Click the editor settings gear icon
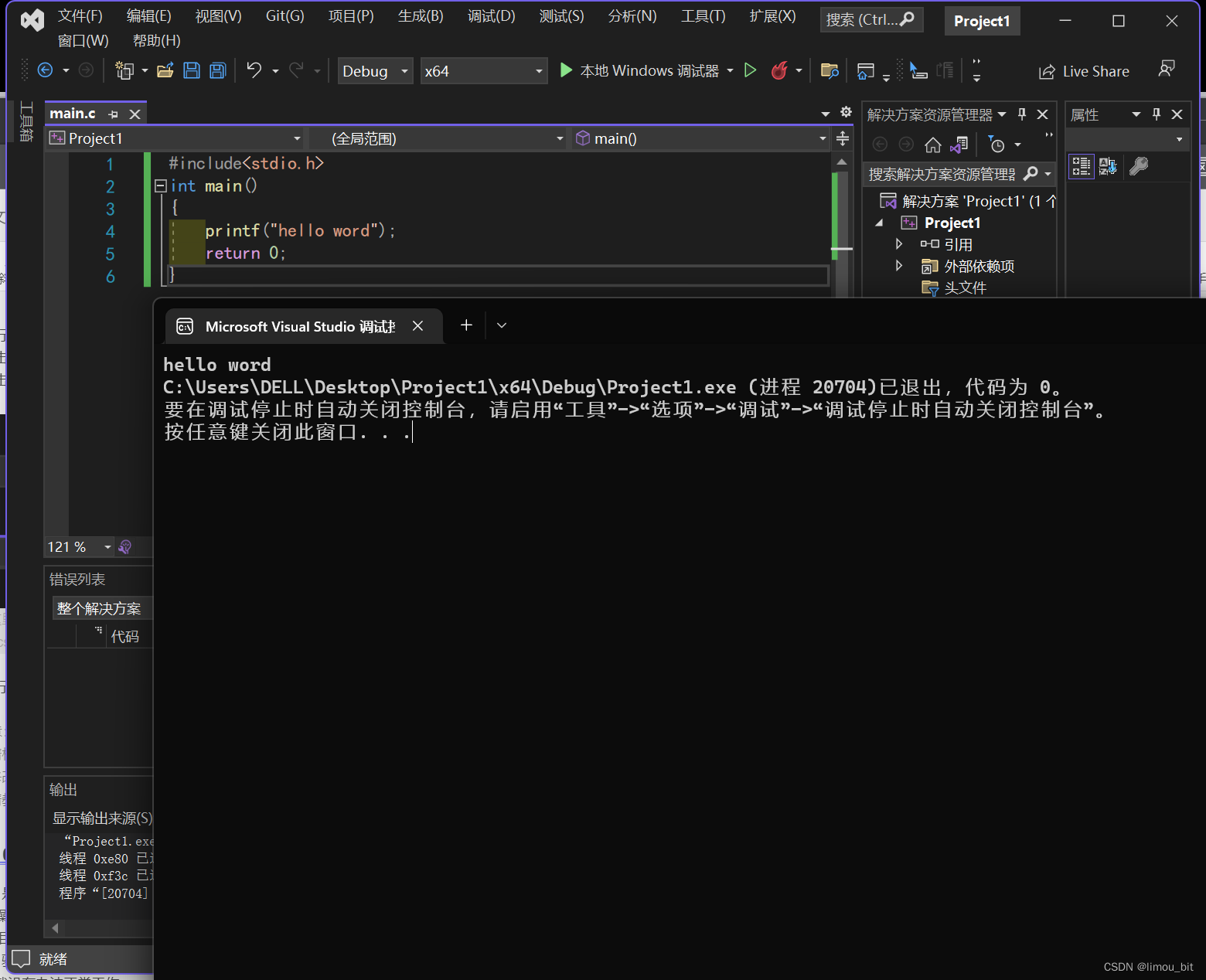The height and width of the screenshot is (980, 1206). (847, 113)
